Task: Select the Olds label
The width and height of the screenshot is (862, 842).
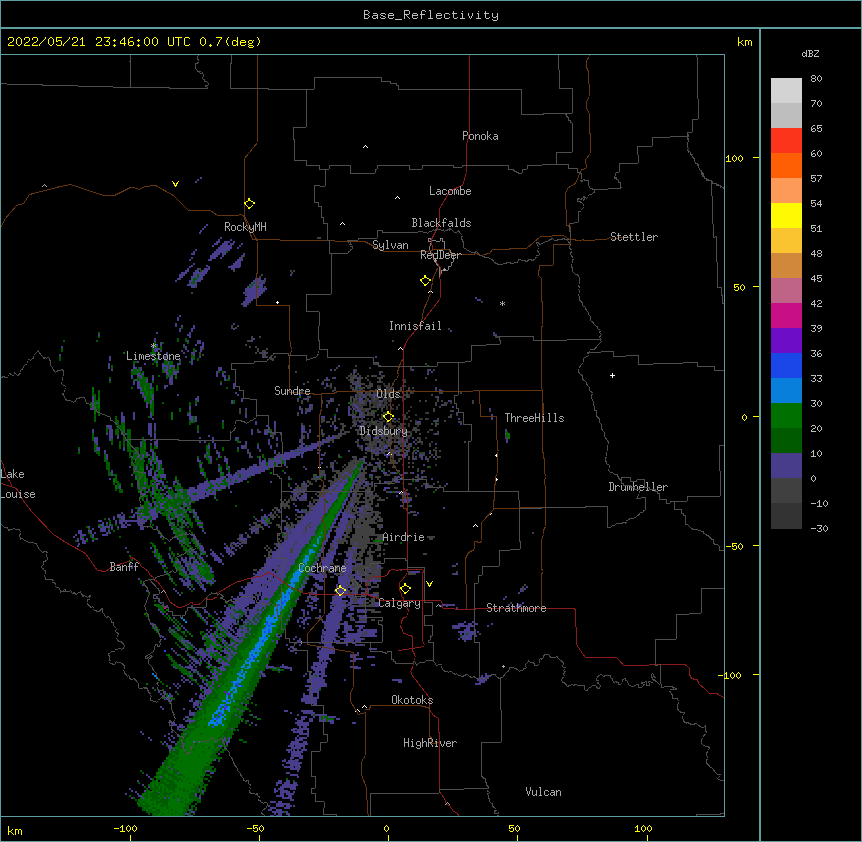Action: [x=388, y=394]
